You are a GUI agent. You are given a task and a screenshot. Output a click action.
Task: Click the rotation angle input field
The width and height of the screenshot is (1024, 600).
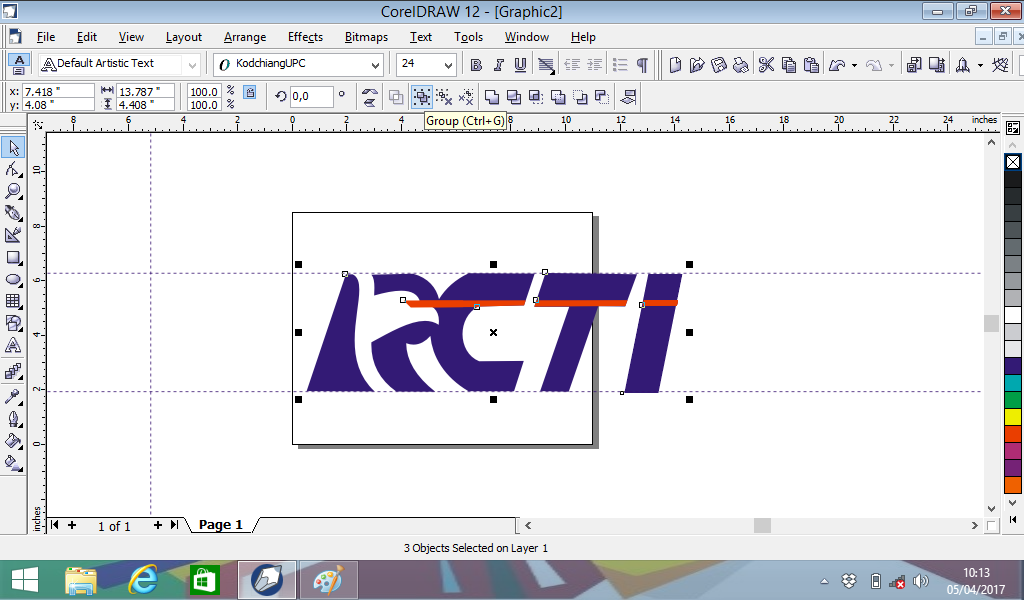click(312, 97)
